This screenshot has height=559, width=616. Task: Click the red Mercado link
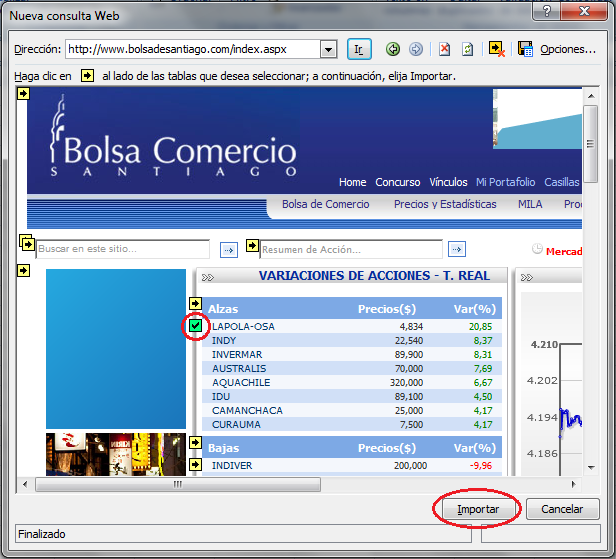564,251
